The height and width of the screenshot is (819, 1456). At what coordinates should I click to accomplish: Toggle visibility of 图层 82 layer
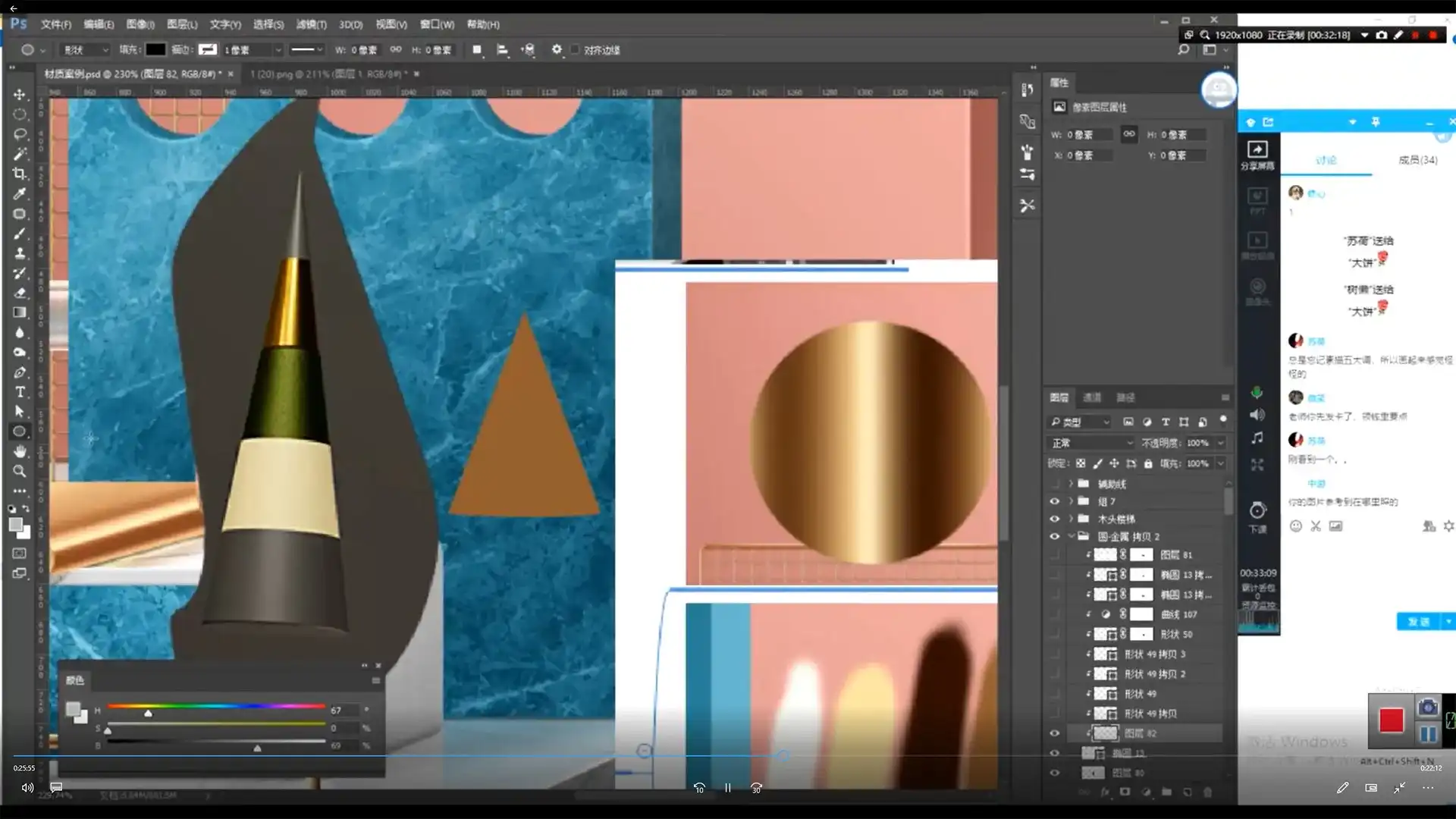coord(1054,733)
